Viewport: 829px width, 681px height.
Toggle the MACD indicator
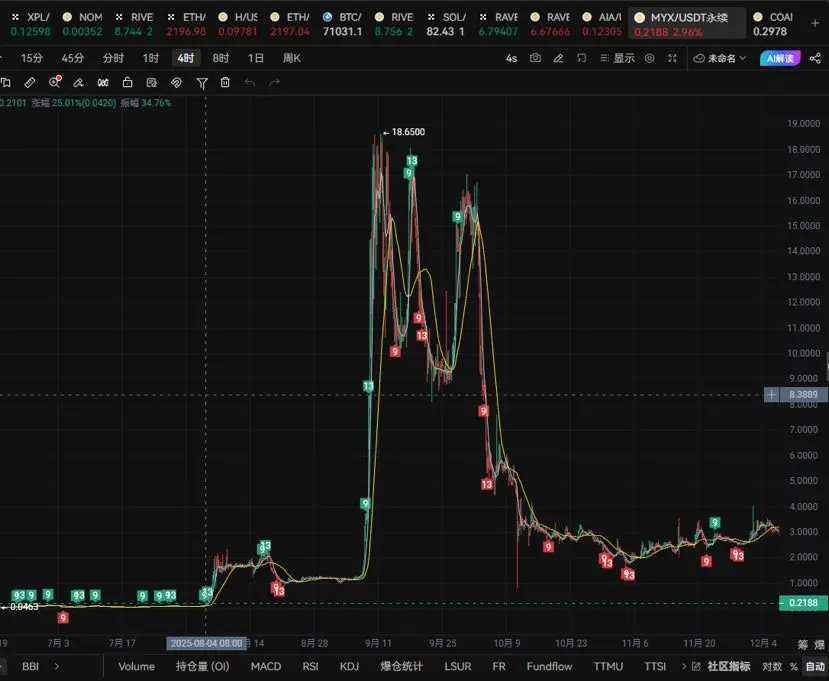(265, 666)
